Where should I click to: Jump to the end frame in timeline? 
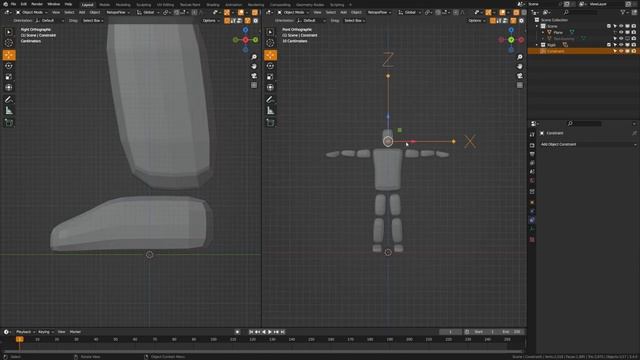pos(282,332)
